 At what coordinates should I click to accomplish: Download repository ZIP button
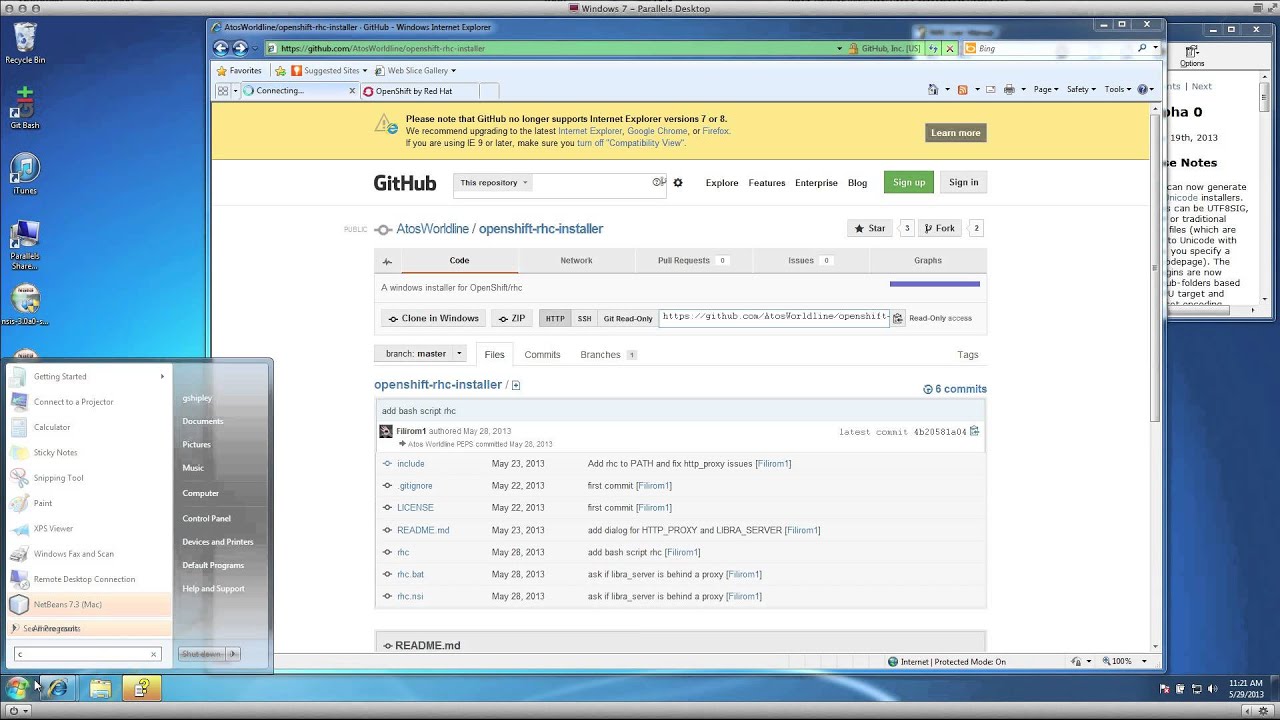511,318
